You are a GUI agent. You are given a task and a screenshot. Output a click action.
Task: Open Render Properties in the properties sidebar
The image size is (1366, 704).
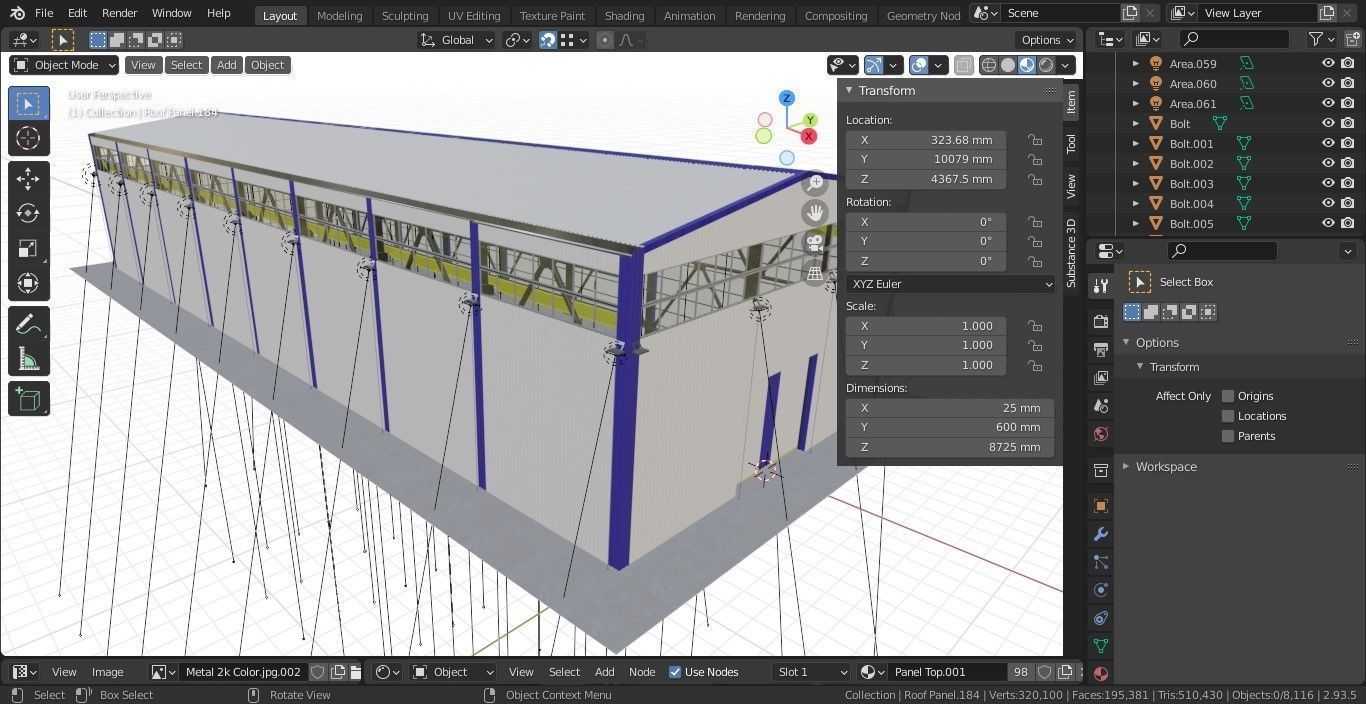click(1101, 322)
